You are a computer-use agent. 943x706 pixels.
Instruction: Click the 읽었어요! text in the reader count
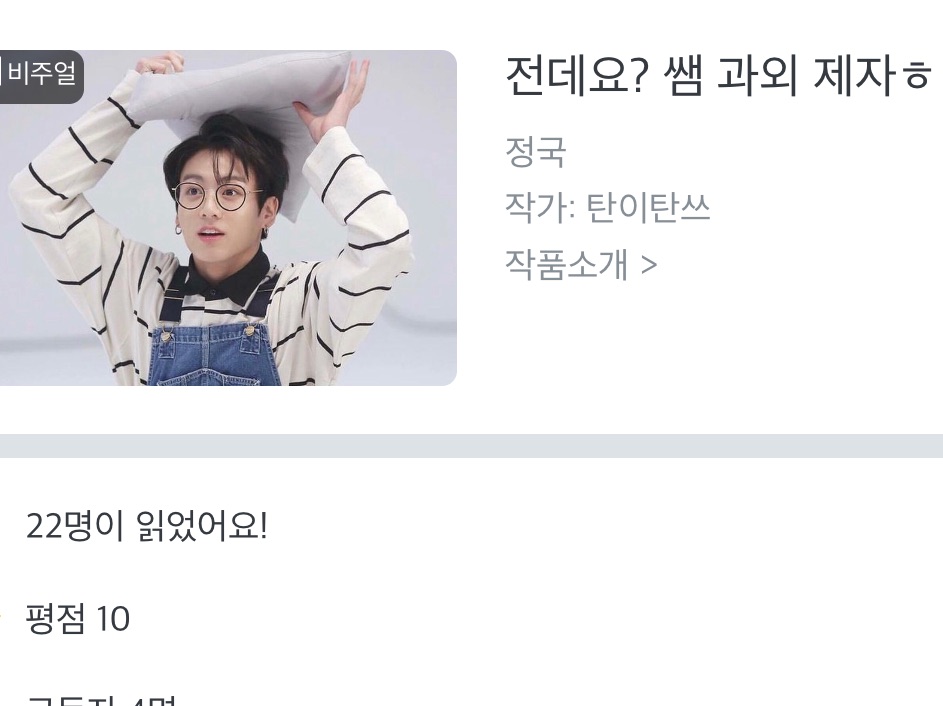[202, 526]
